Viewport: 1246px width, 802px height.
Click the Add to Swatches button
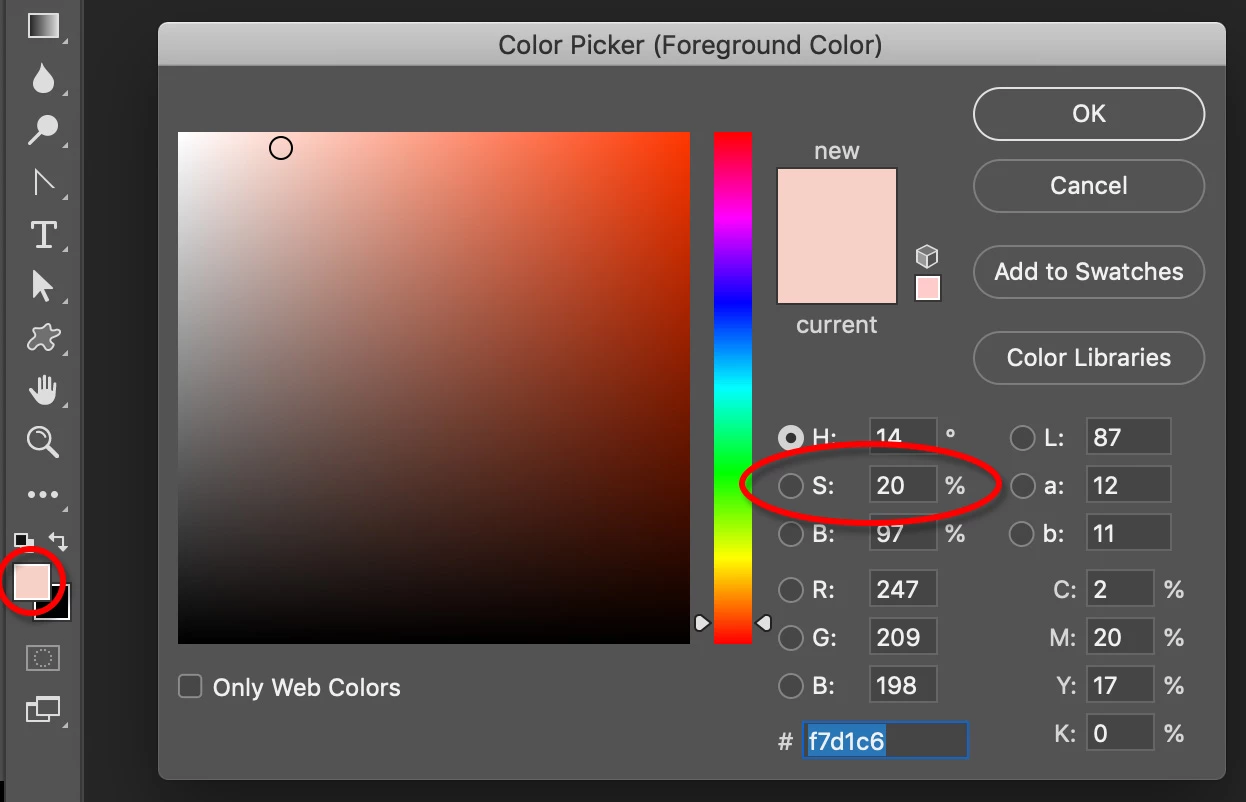click(x=1089, y=272)
